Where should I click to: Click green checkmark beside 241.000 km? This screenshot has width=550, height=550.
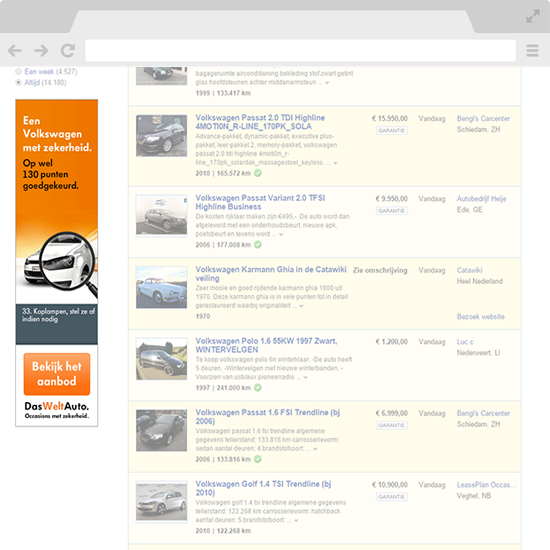tap(258, 388)
